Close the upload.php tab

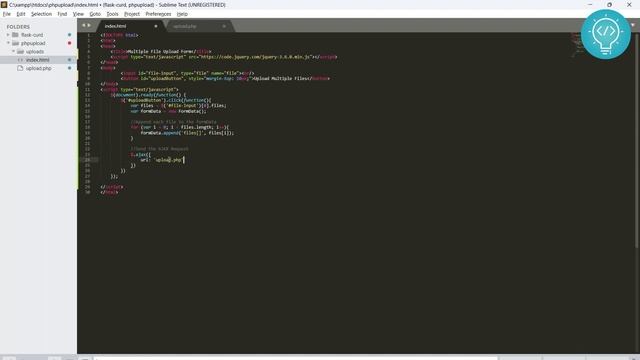(x=224, y=26)
